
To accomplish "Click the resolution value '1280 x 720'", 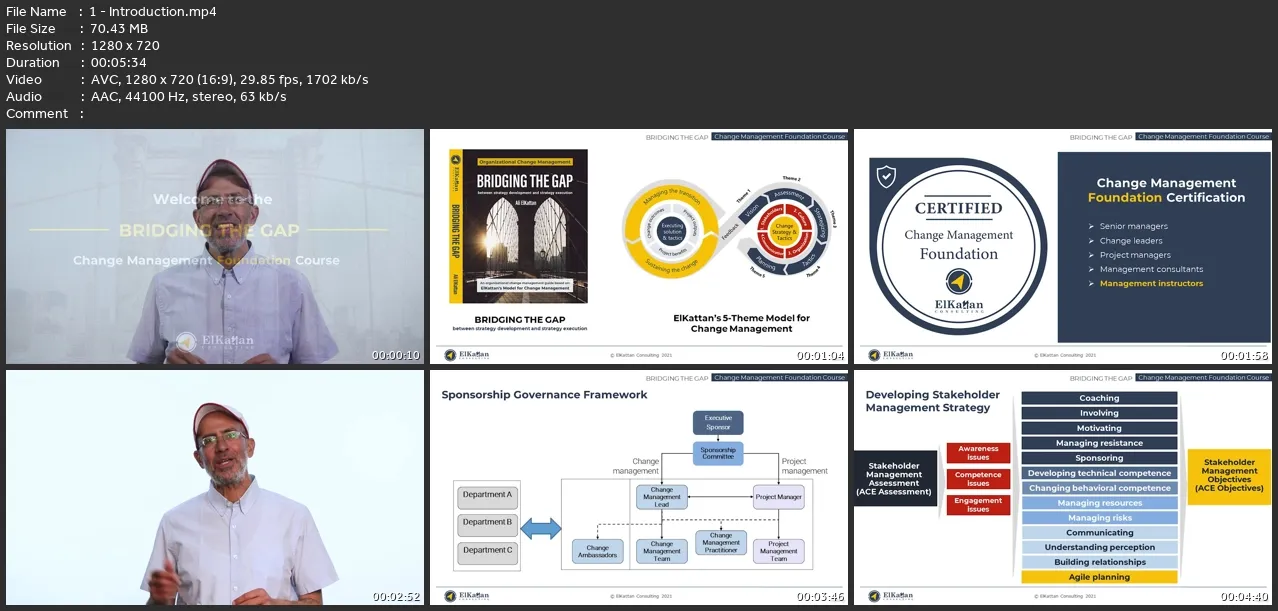I will (x=124, y=46).
